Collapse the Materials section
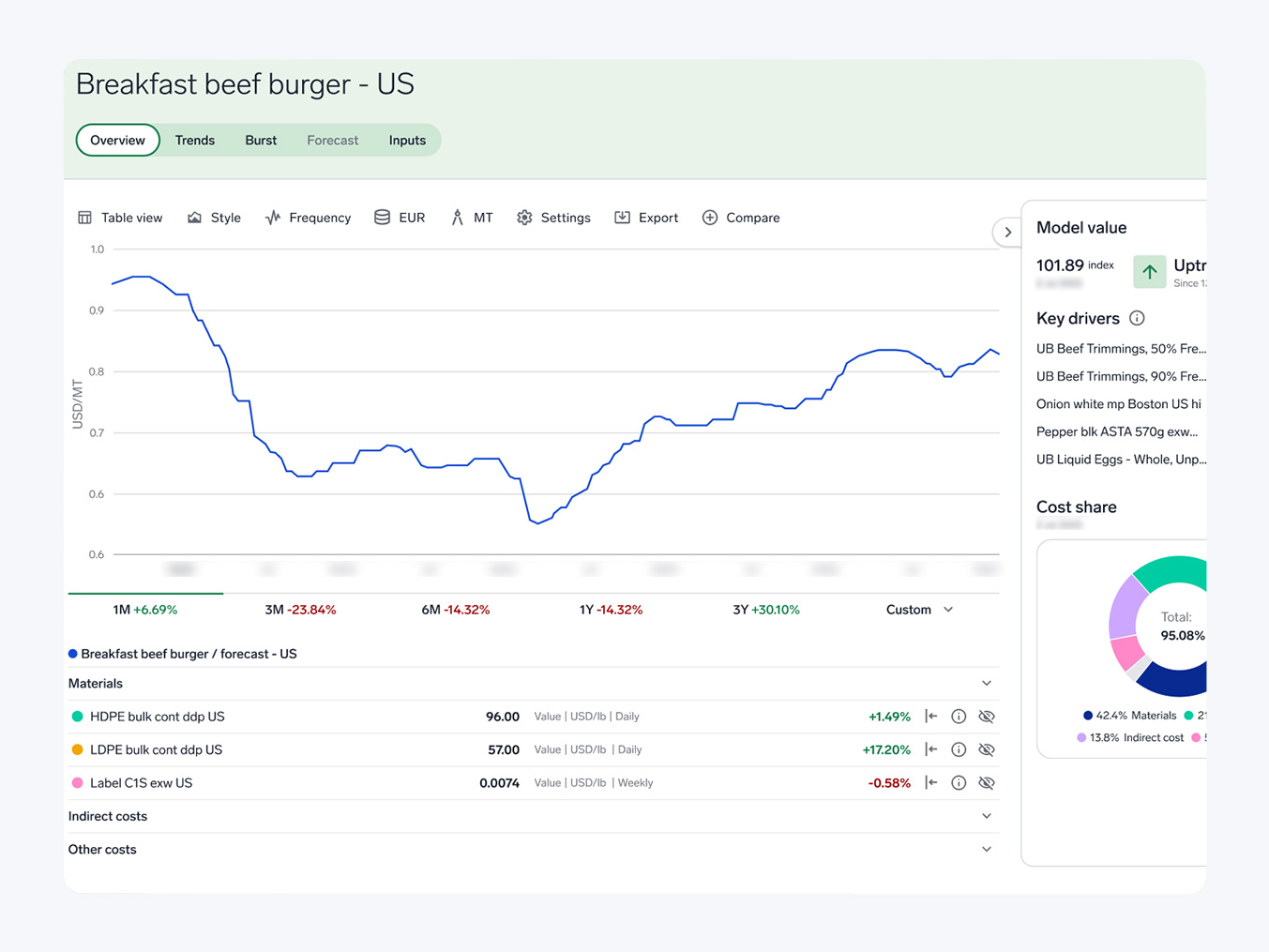 [x=986, y=684]
